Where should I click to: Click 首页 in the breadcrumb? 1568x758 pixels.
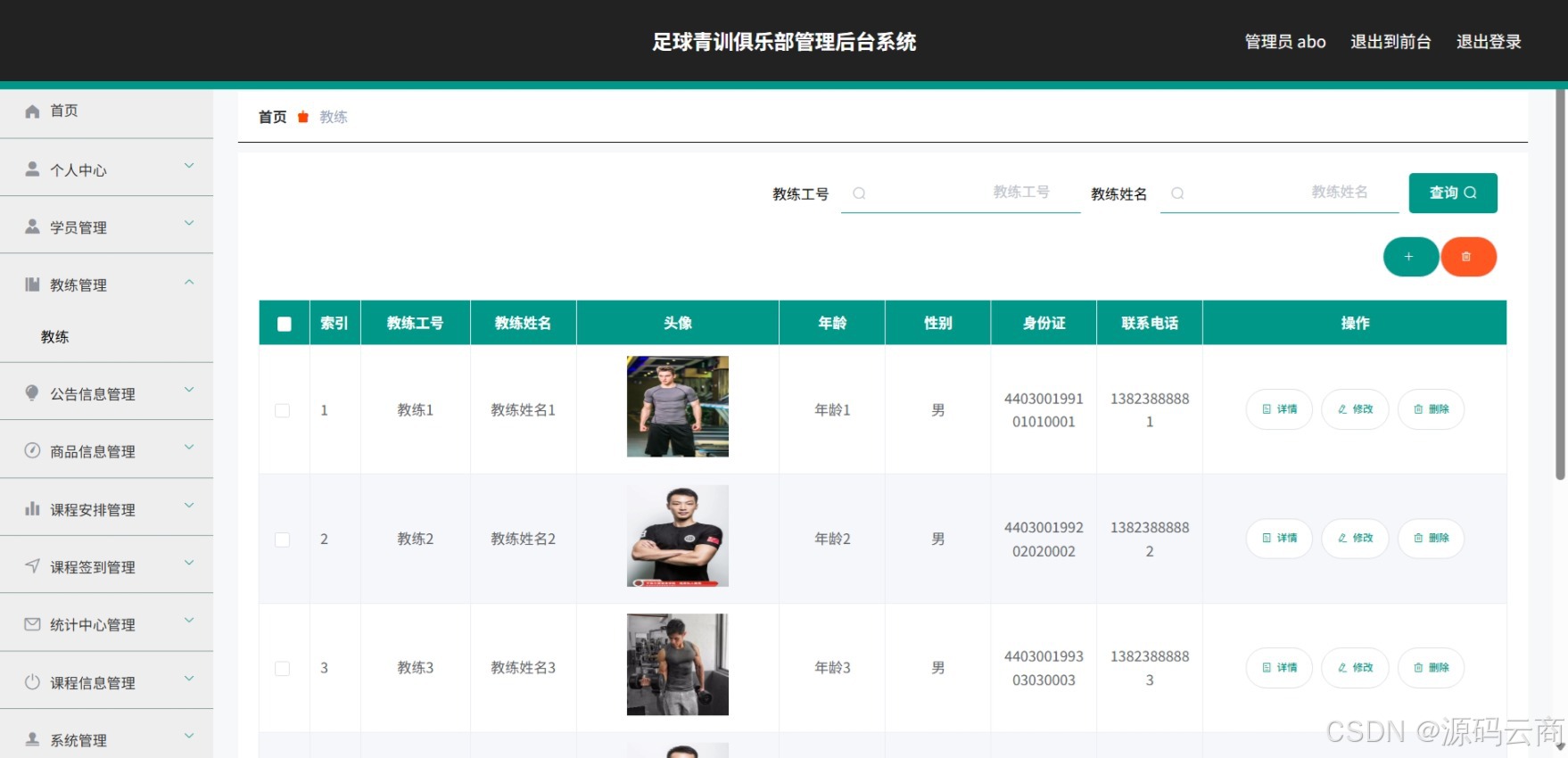point(273,117)
